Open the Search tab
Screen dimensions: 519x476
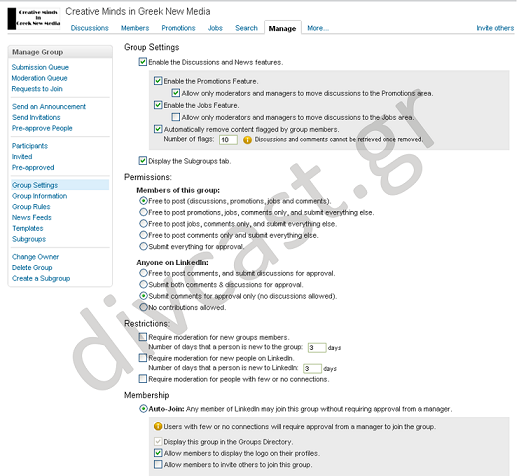coord(246,28)
